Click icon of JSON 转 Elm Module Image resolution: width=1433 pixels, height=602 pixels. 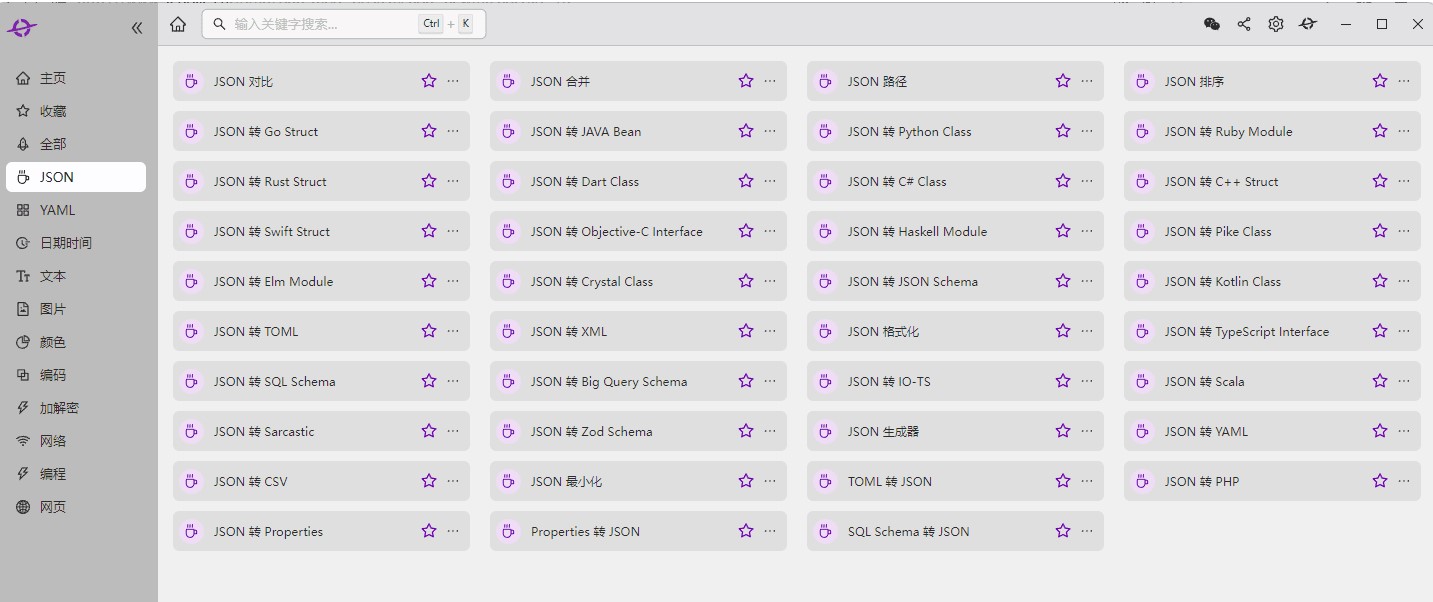tap(191, 281)
